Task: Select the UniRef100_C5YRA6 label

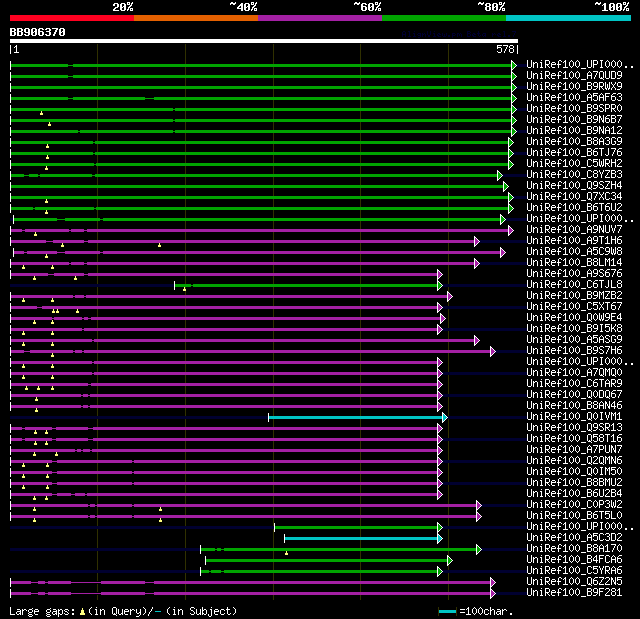Action: point(574,571)
